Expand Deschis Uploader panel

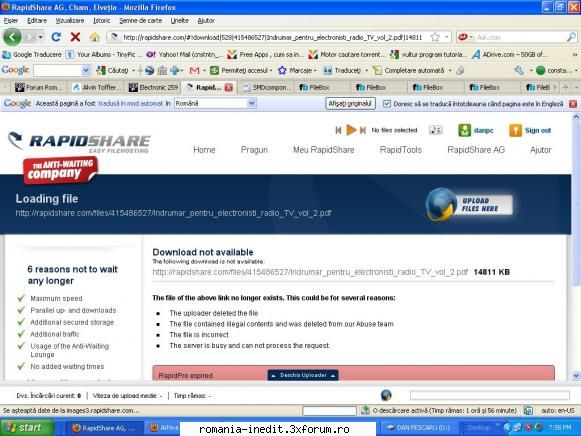[303, 375]
